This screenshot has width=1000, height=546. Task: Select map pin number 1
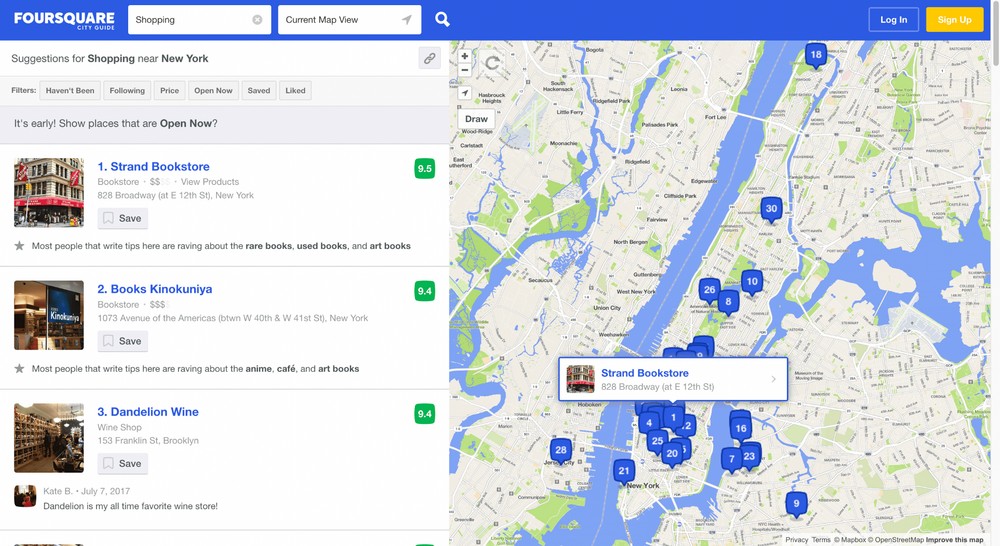click(x=673, y=418)
